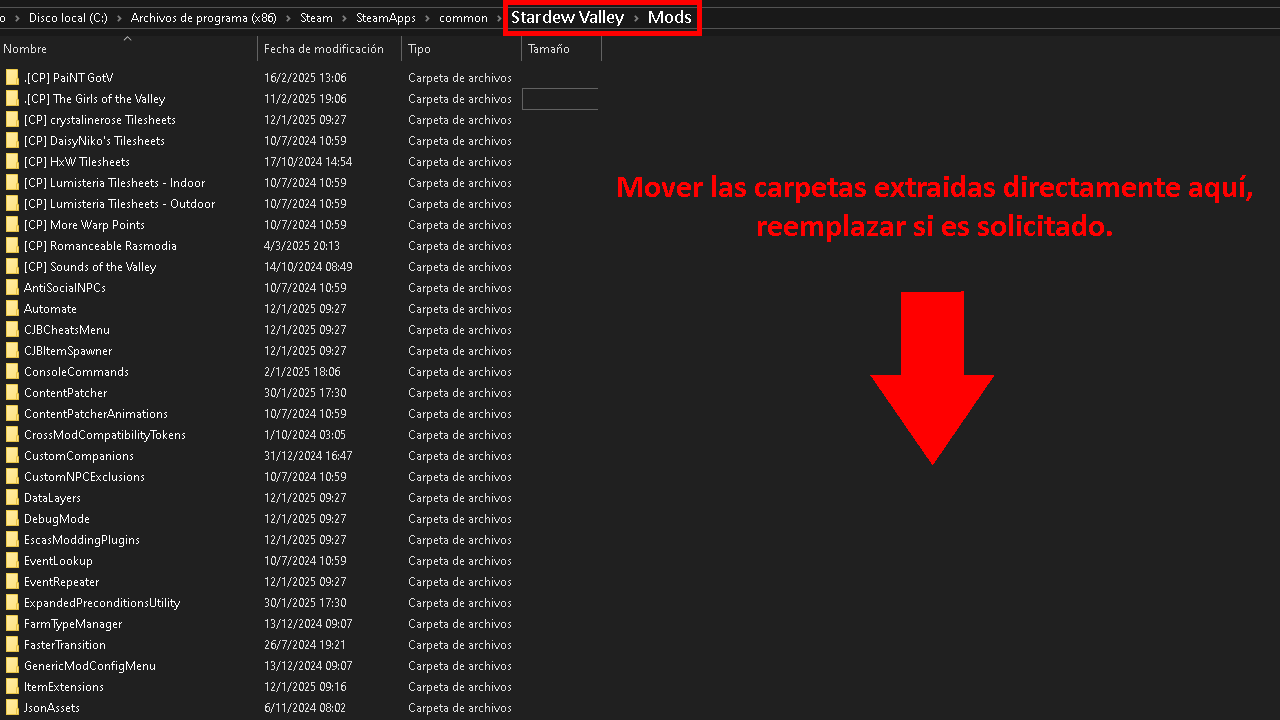Viewport: 1280px width, 720px height.
Task: Select the ItemExtensions folder
Action: tap(64, 687)
